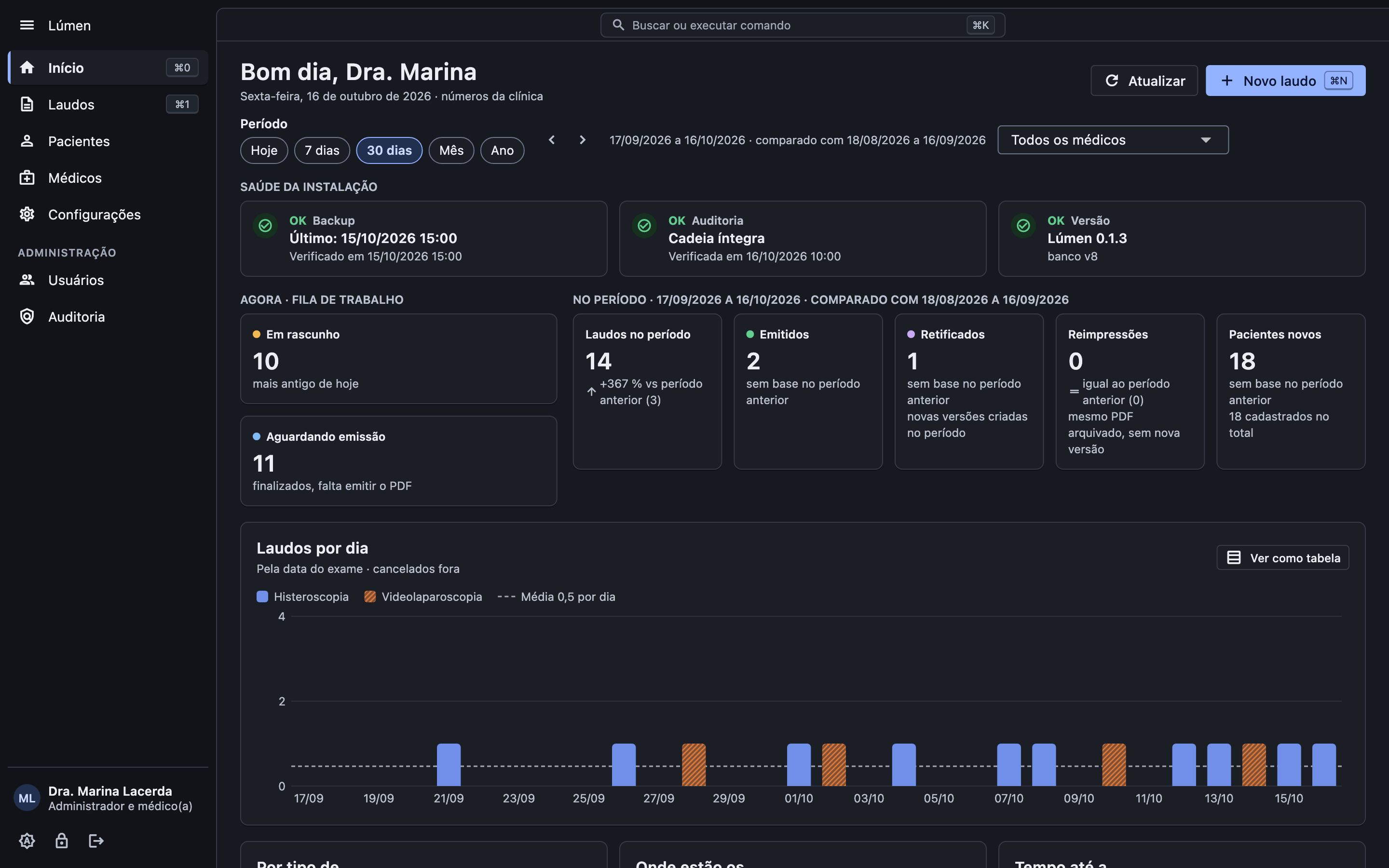Select the Mês period chip
1389x868 pixels.
451,150
